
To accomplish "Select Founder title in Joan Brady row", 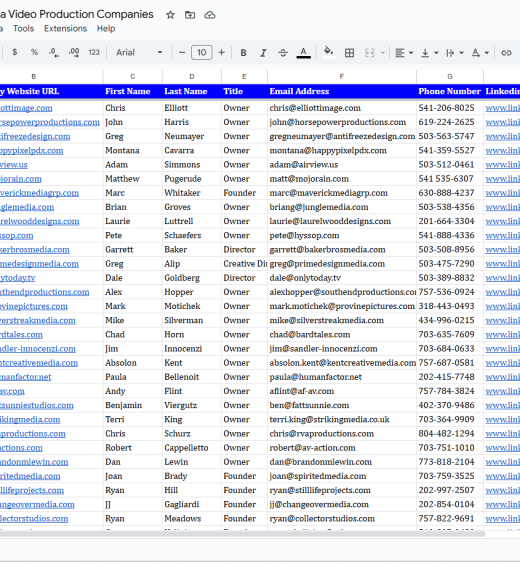I will tap(244, 476).
